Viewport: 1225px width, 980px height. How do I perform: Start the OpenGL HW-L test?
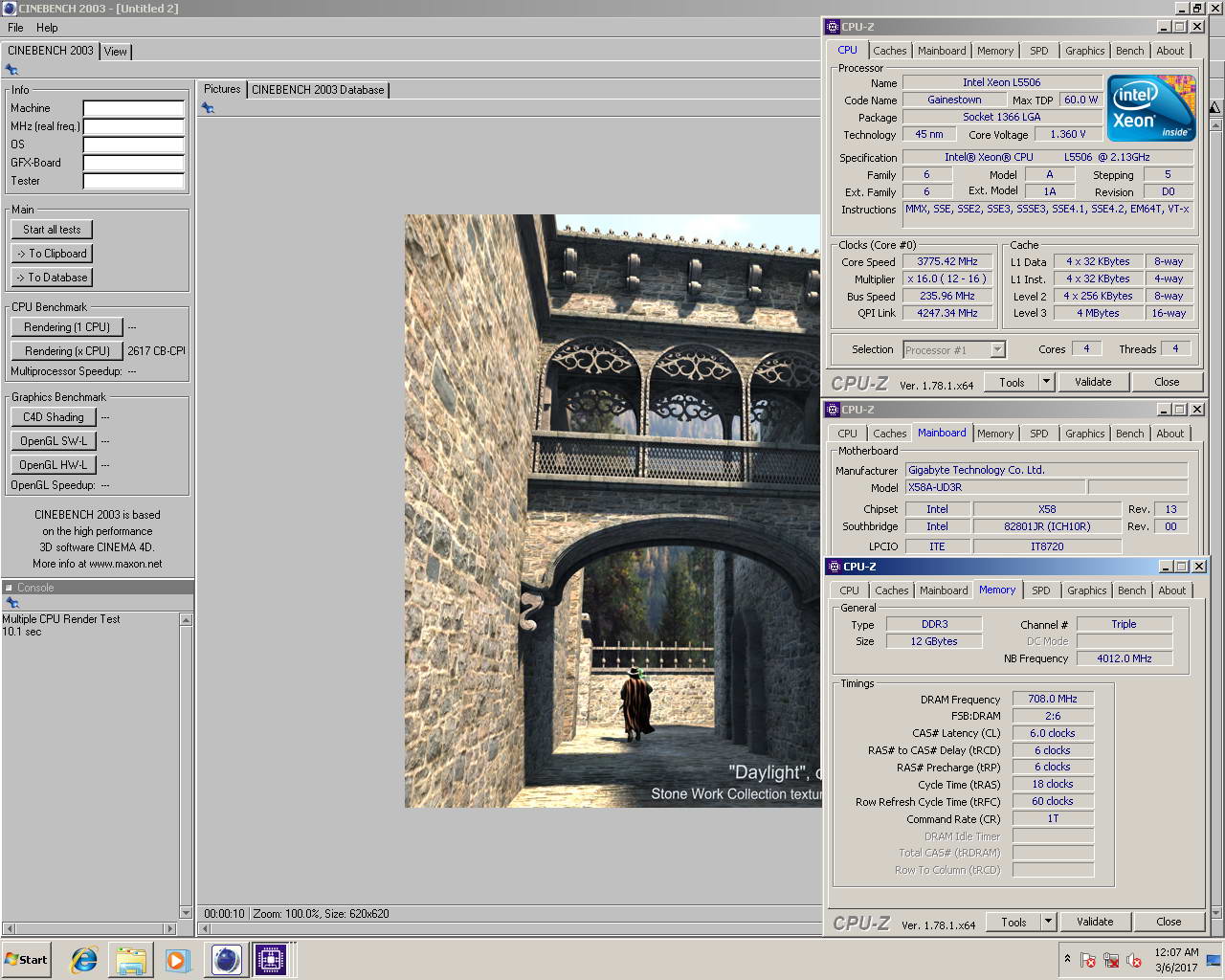[x=54, y=465]
